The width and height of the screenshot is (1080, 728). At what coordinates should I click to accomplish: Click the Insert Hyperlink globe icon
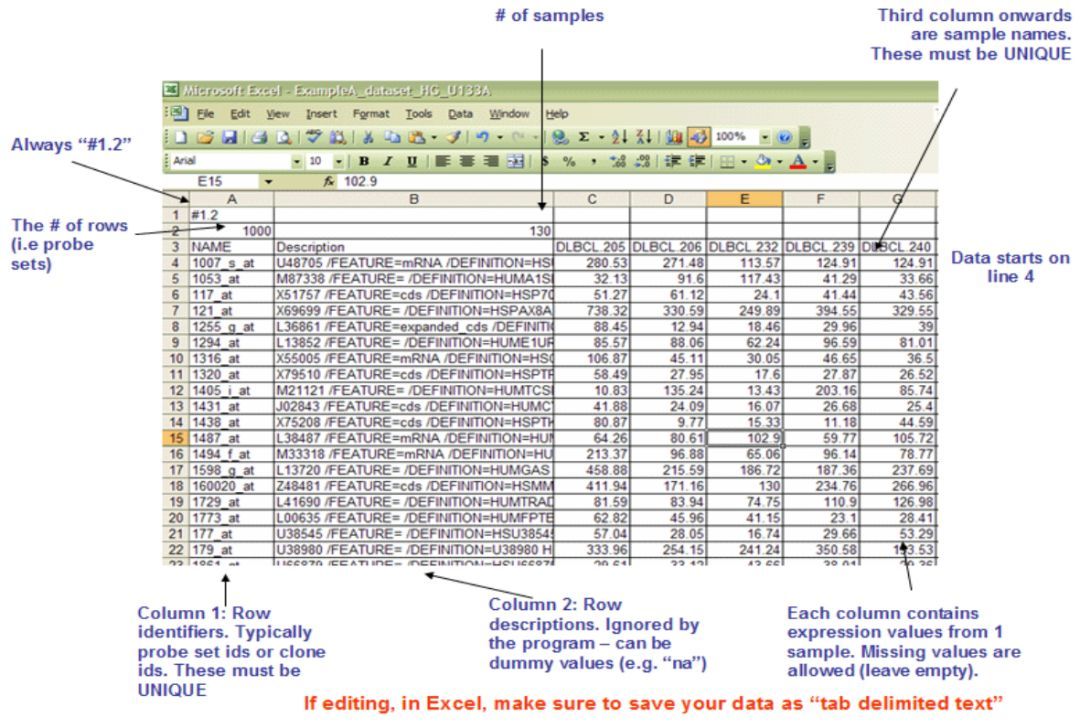[x=560, y=137]
